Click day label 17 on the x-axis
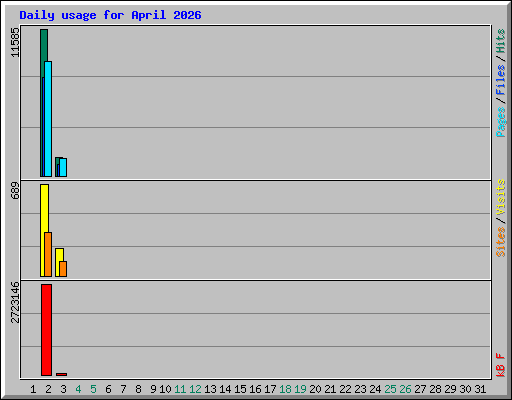Screen dimensions: 512x400 (270, 389)
